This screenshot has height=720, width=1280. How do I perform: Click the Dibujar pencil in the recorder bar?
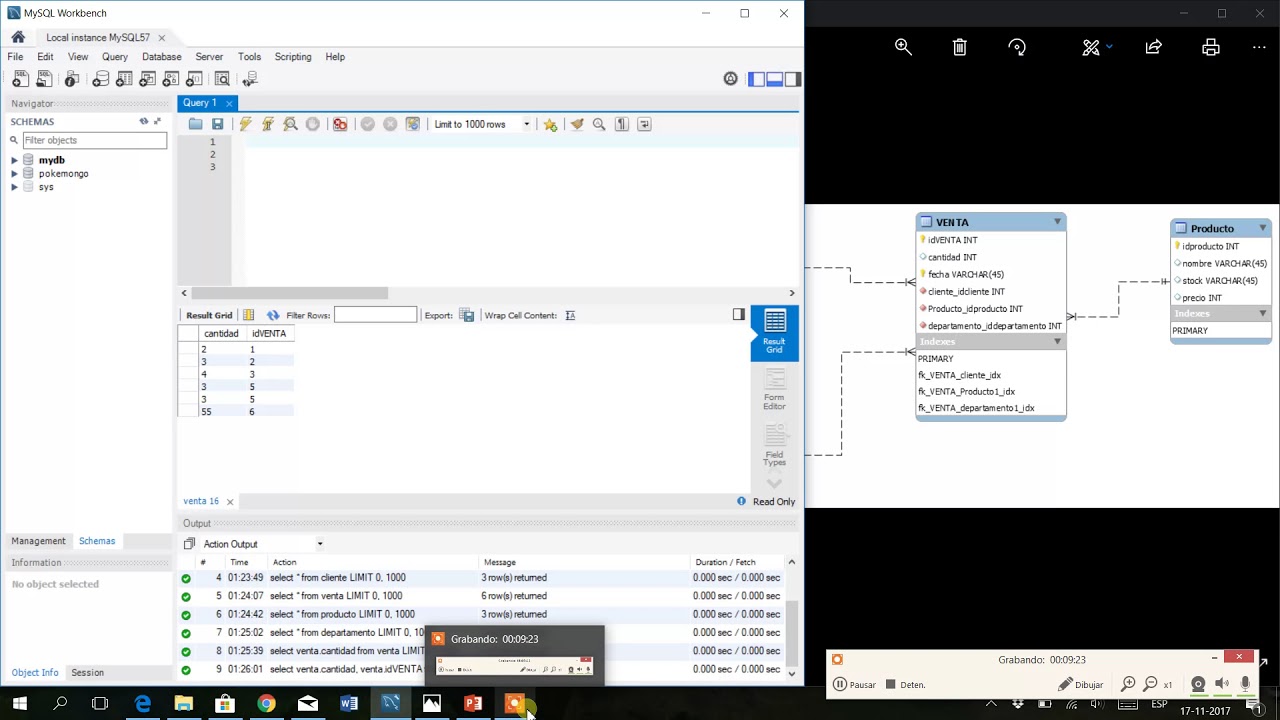tap(1081, 684)
